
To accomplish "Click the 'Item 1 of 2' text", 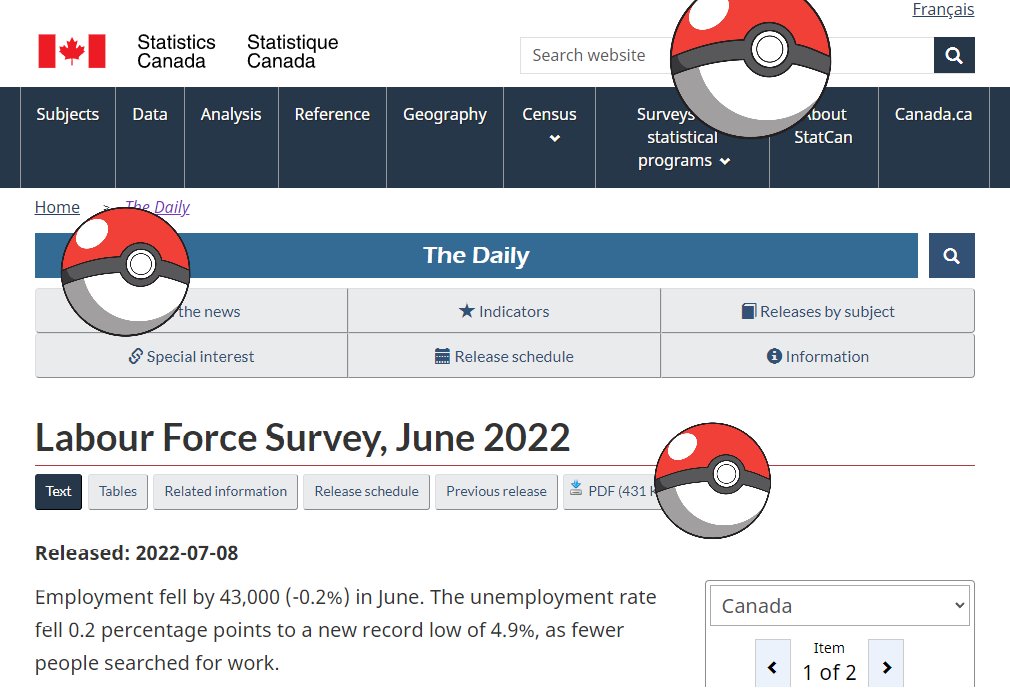I will (x=829, y=662).
